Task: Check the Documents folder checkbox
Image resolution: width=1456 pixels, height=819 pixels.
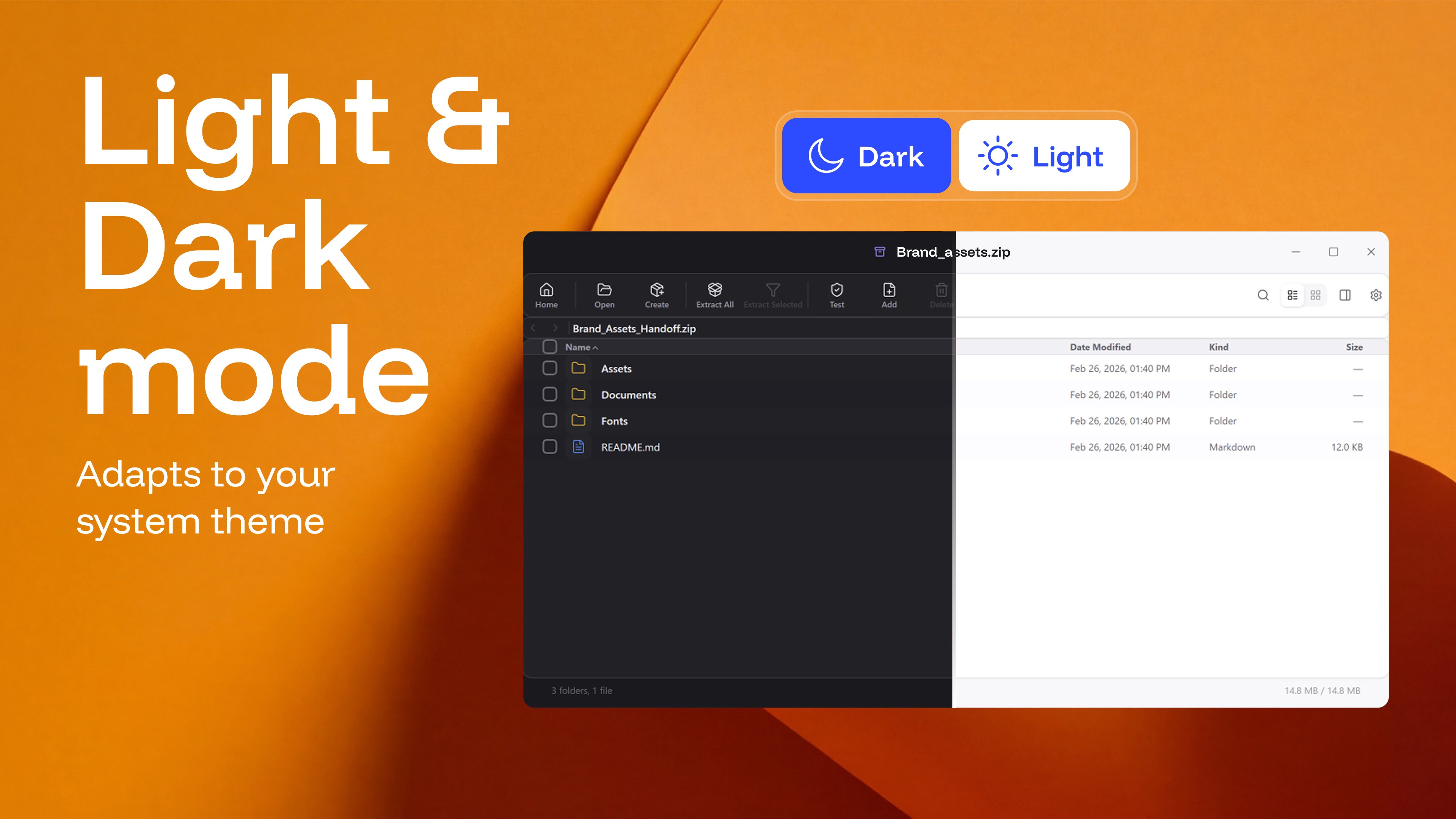Action: pos(549,394)
